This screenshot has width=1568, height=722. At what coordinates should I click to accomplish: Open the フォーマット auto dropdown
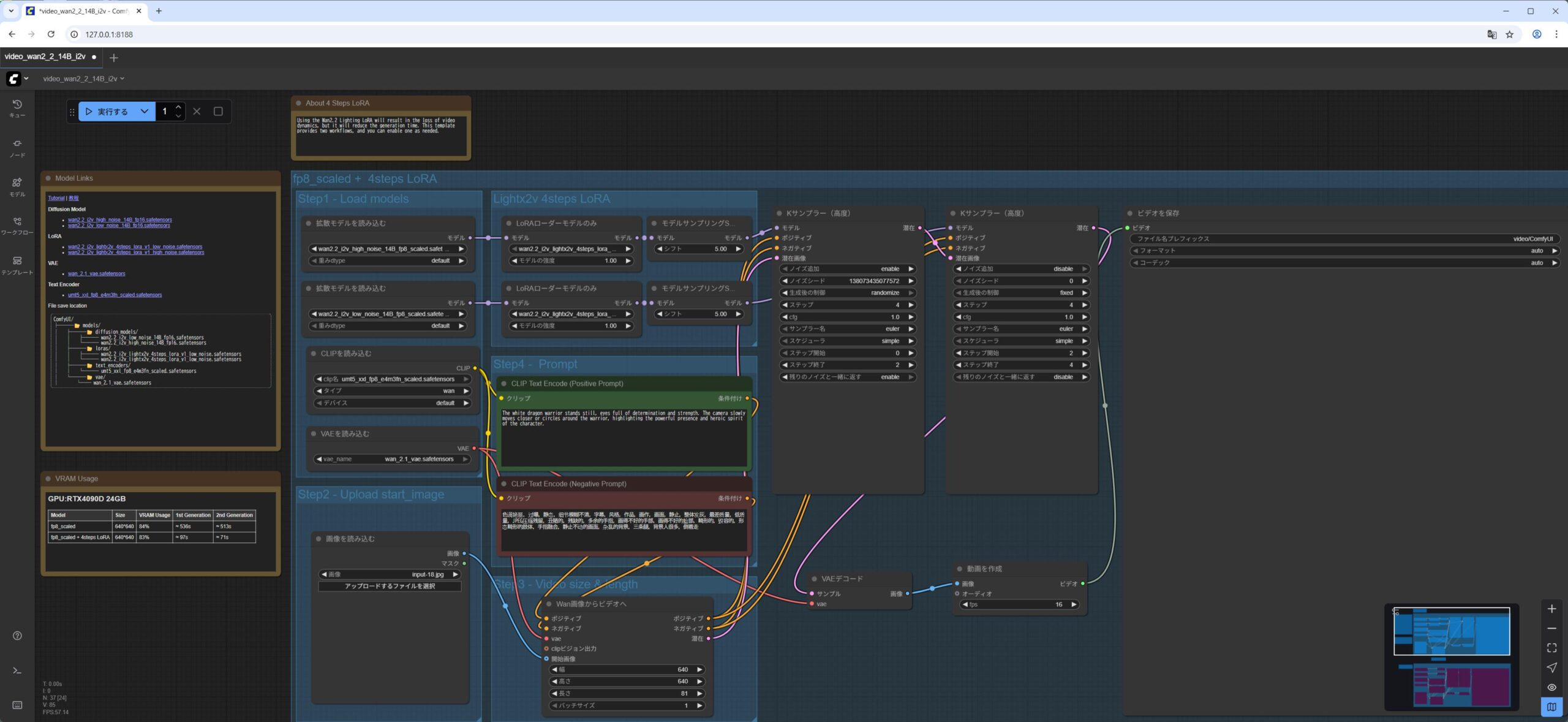click(x=1344, y=251)
